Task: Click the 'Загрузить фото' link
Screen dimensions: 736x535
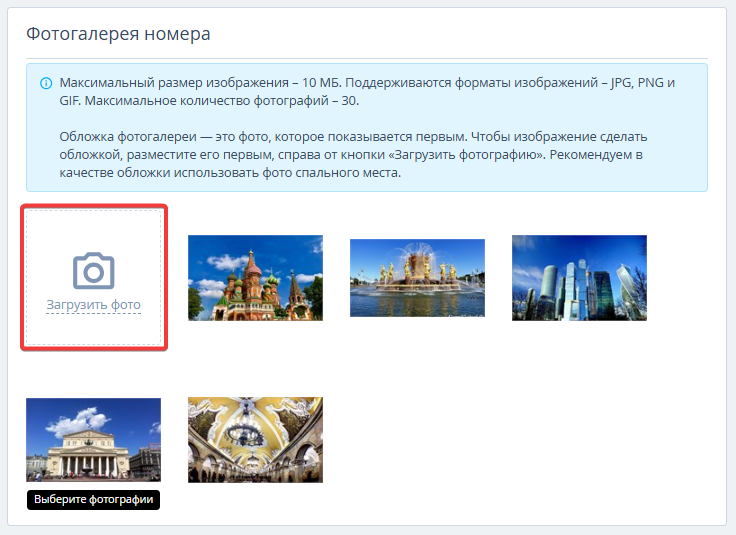Action: pyautogui.click(x=93, y=305)
